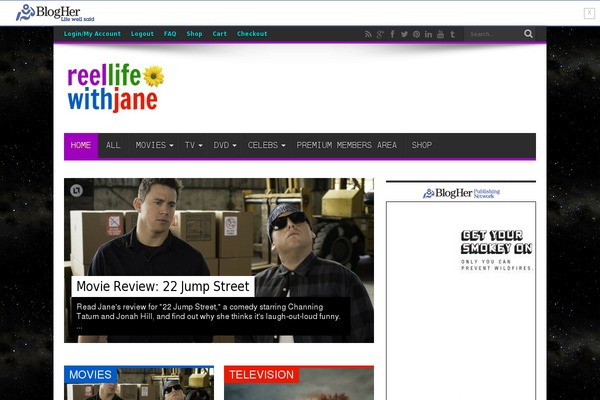The width and height of the screenshot is (600, 400).
Task: Click the Movies section thumbnail image
Action: point(139,384)
